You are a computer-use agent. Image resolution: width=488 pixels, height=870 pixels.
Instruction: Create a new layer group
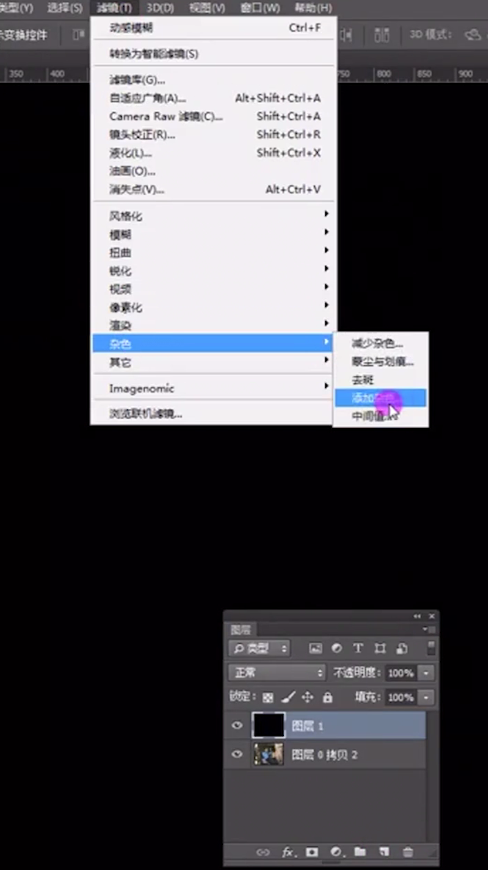coord(360,852)
